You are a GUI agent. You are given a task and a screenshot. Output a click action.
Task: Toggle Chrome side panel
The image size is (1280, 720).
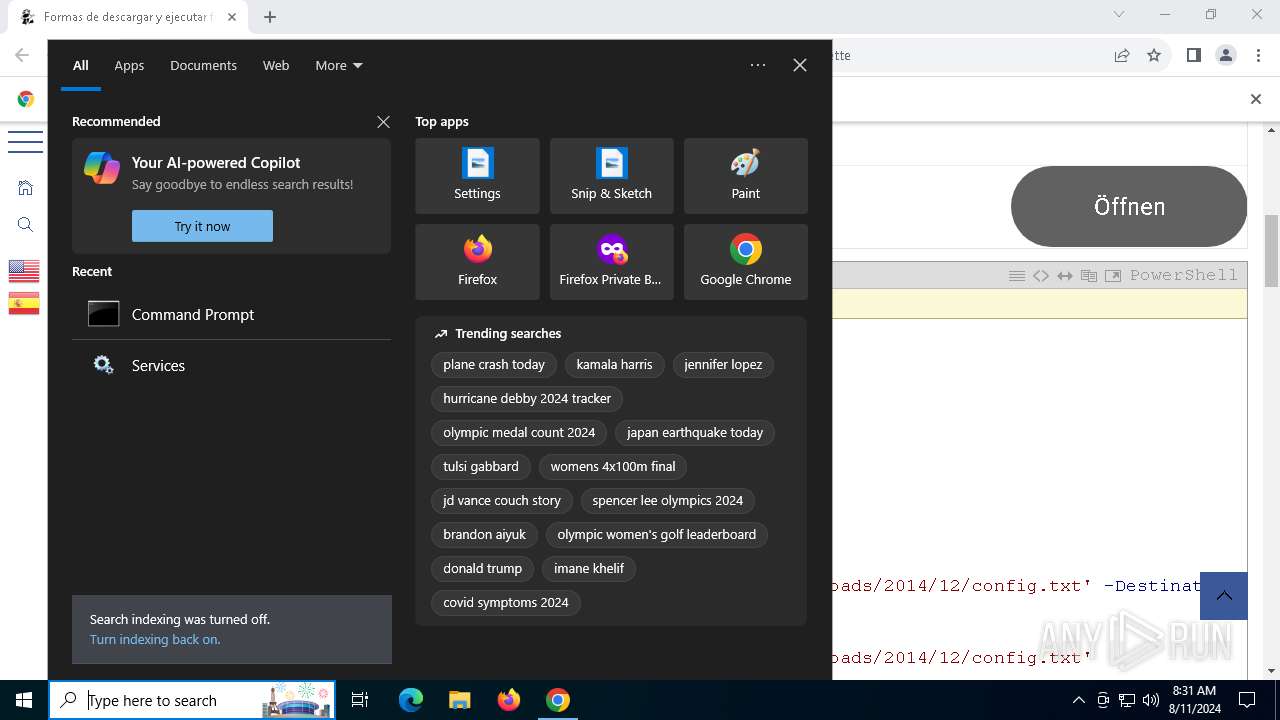[x=1193, y=55]
